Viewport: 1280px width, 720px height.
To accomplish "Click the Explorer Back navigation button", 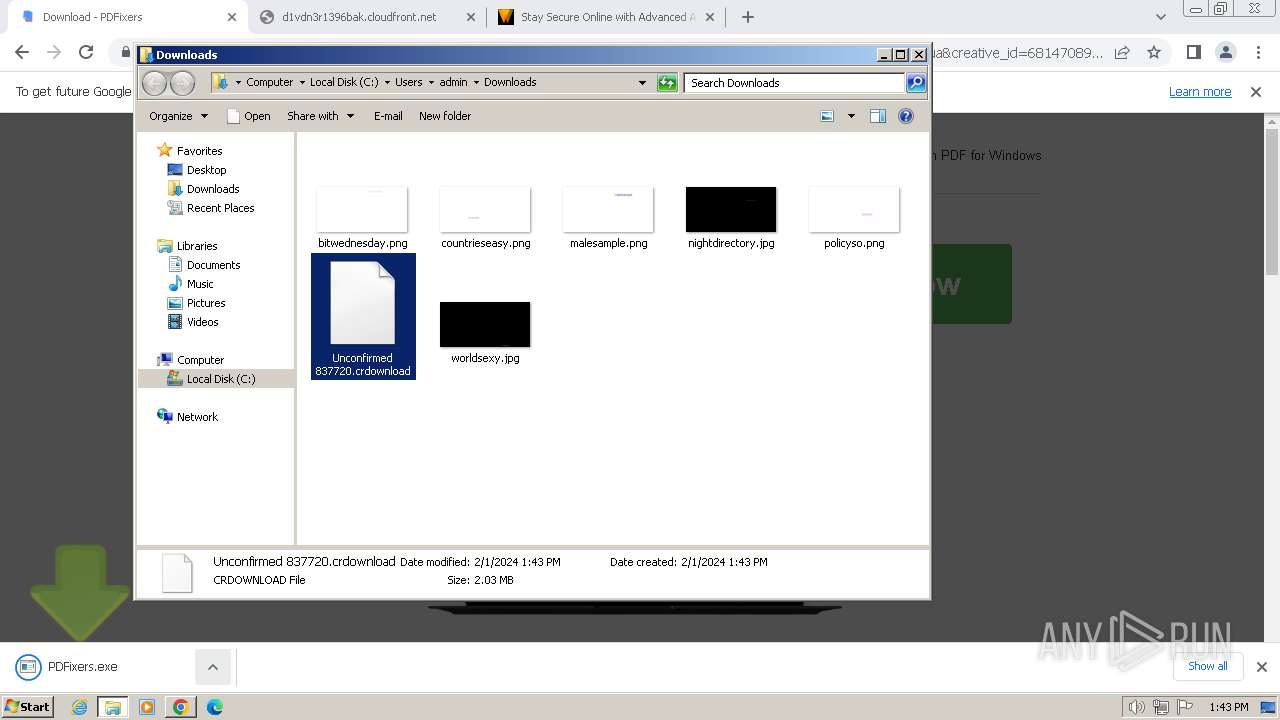I will click(154, 83).
